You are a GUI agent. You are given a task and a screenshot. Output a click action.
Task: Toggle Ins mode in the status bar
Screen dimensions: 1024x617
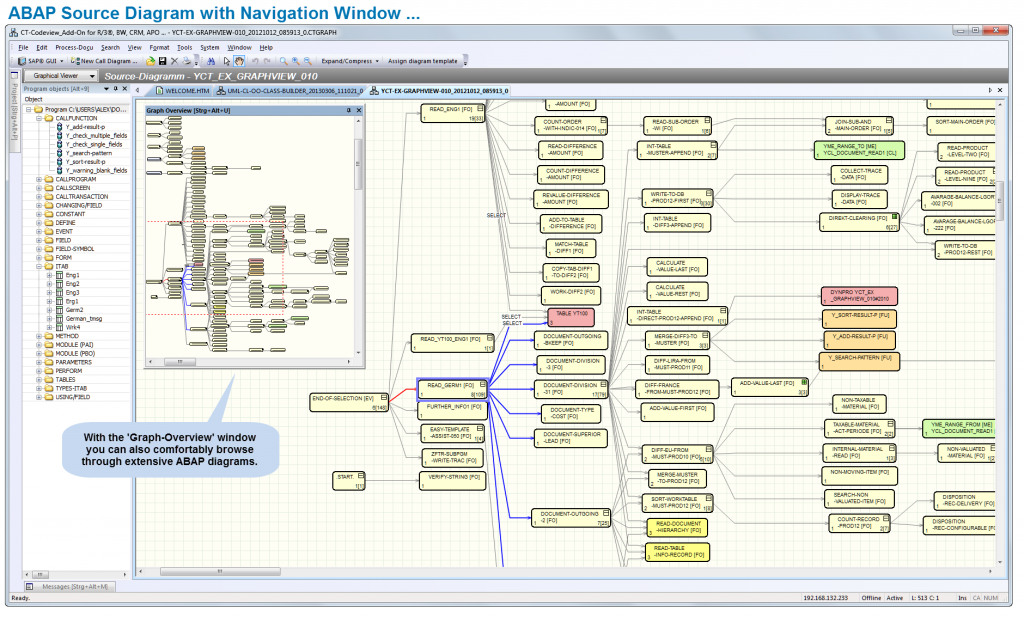point(962,599)
